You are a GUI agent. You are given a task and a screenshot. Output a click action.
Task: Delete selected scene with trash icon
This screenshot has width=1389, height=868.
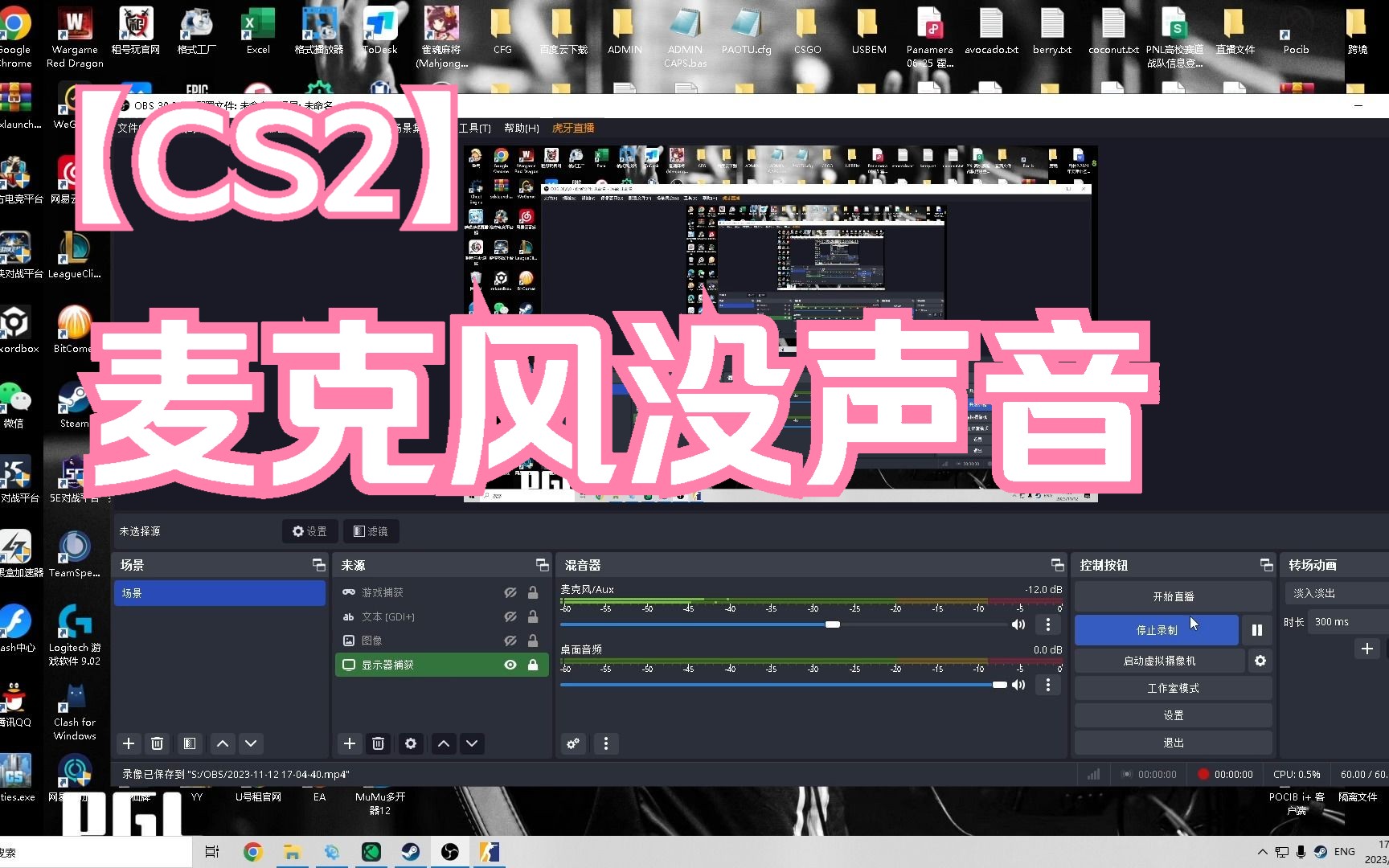(x=158, y=743)
